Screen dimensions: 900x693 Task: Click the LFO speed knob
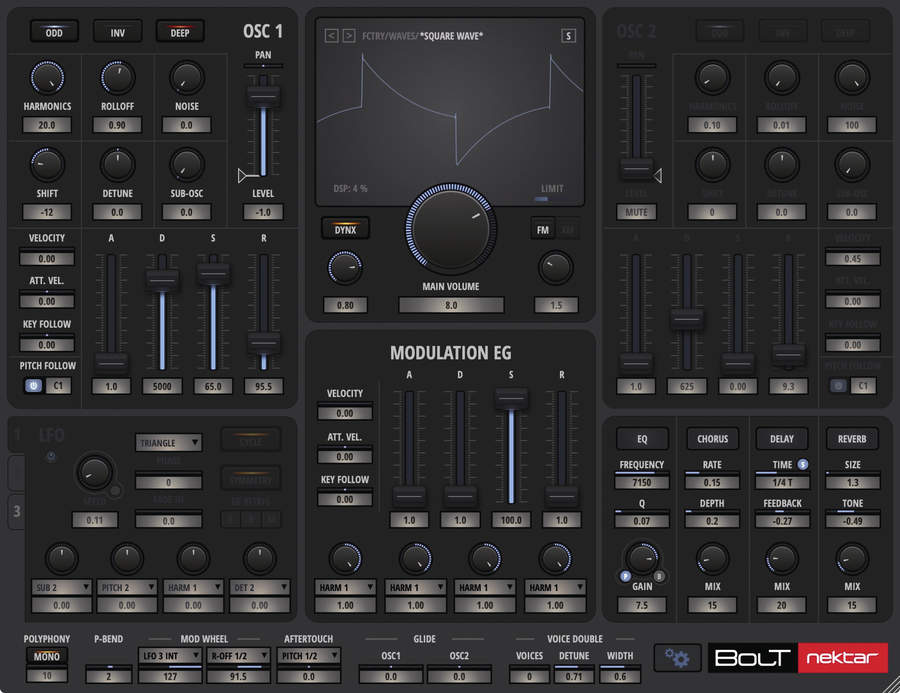click(x=94, y=473)
